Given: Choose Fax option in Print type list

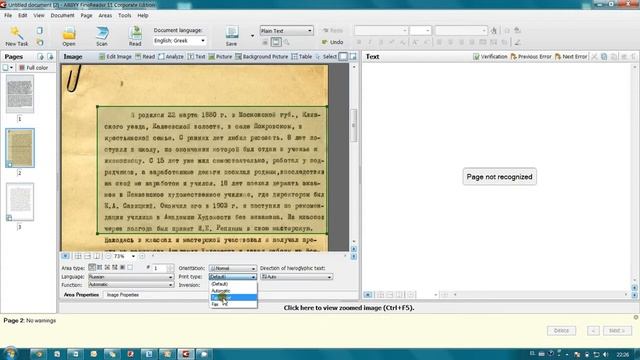Looking at the screenshot, I should pyautogui.click(x=233, y=304).
